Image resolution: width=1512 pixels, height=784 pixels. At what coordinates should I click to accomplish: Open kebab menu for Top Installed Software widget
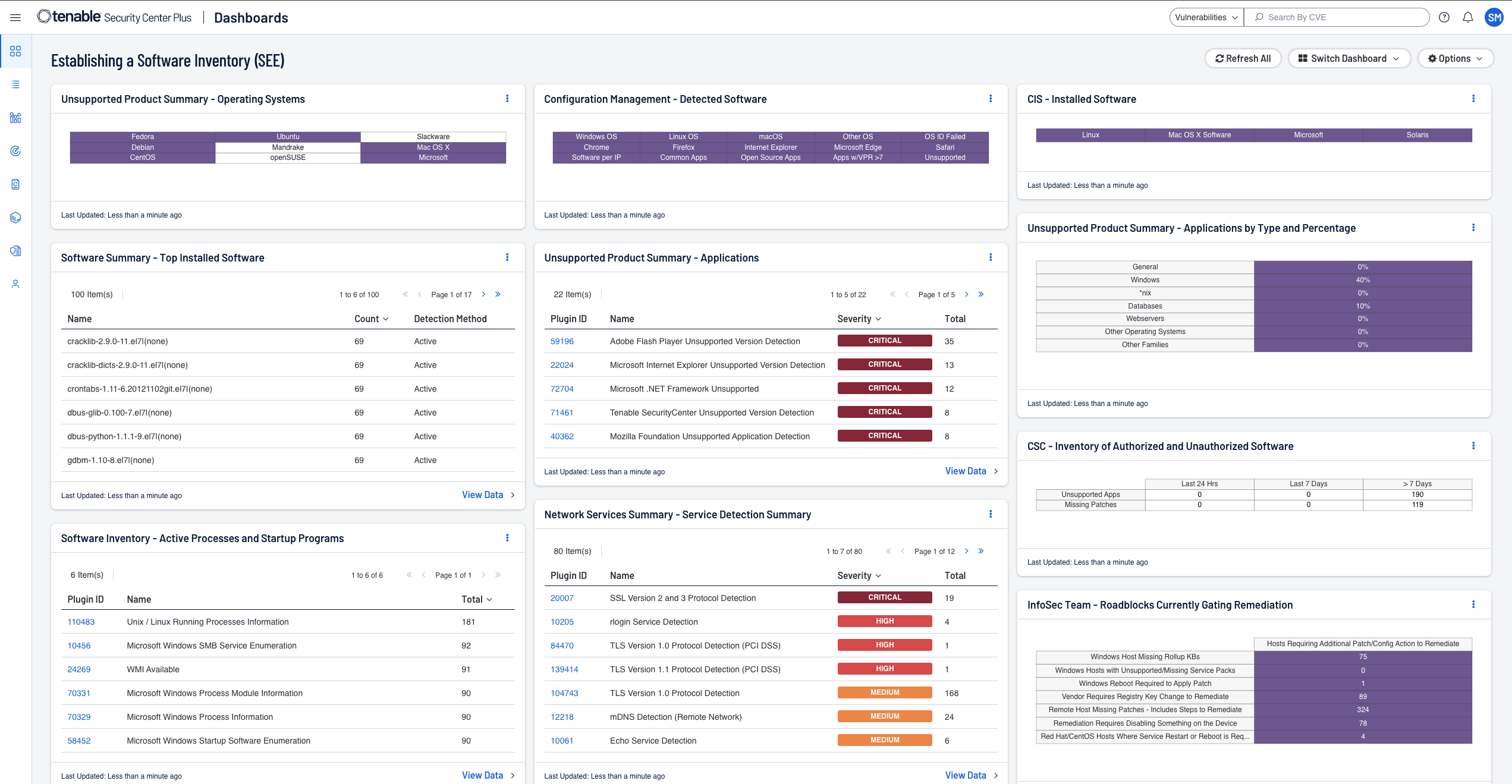click(x=507, y=257)
